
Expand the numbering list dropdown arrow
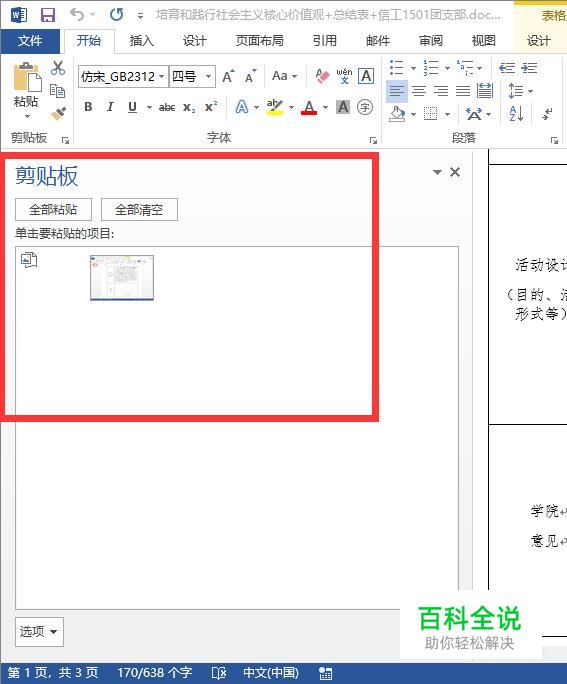point(447,68)
